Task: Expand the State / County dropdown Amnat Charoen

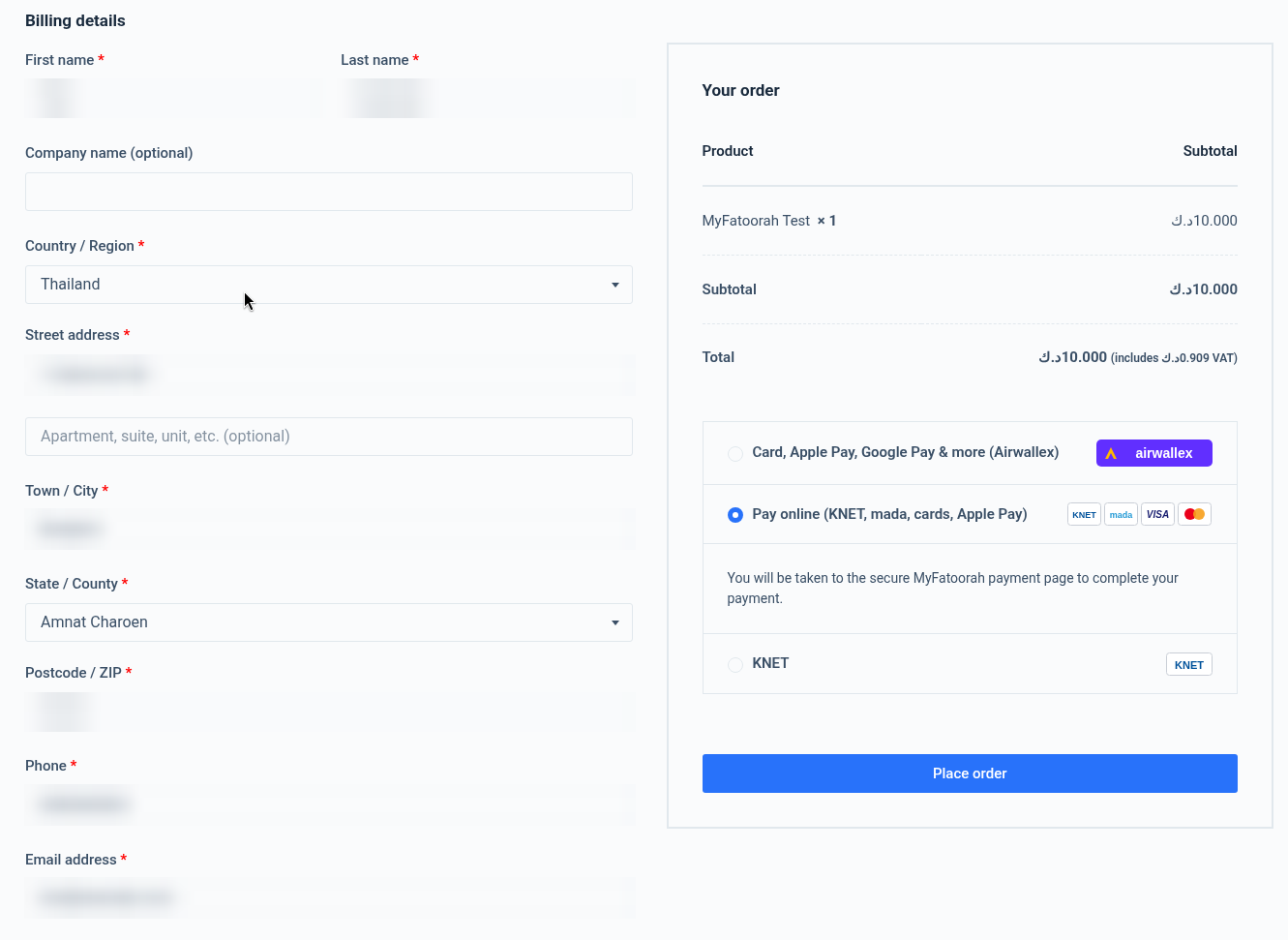Action: [x=329, y=622]
